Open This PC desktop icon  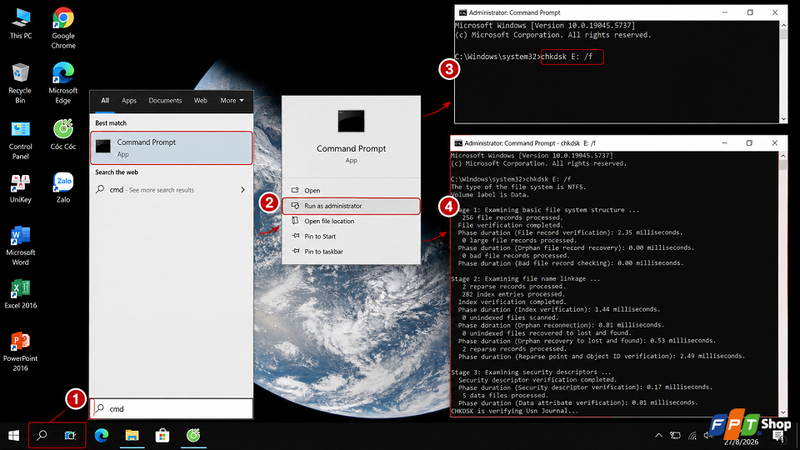pos(20,24)
